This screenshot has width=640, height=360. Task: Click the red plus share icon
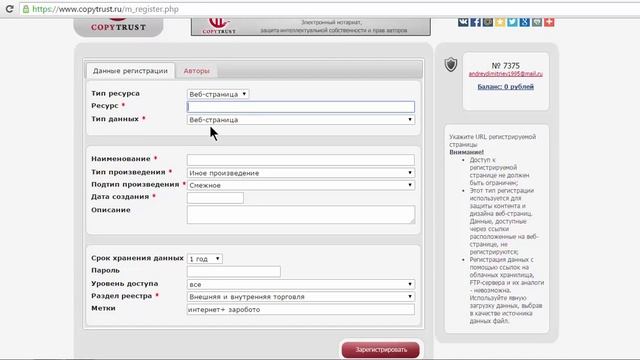pos(549,22)
